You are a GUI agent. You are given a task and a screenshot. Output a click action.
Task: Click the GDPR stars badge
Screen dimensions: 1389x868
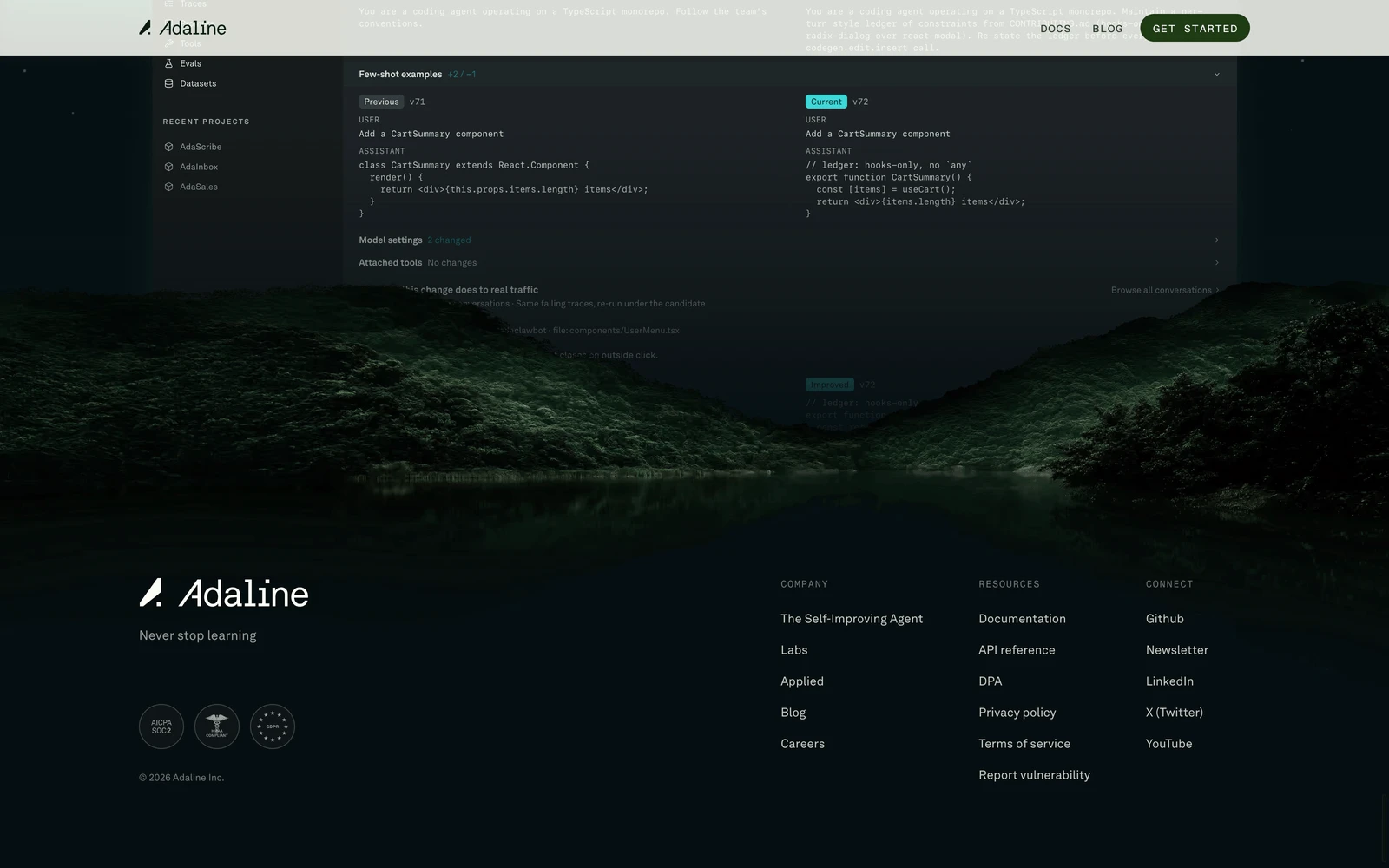(273, 727)
